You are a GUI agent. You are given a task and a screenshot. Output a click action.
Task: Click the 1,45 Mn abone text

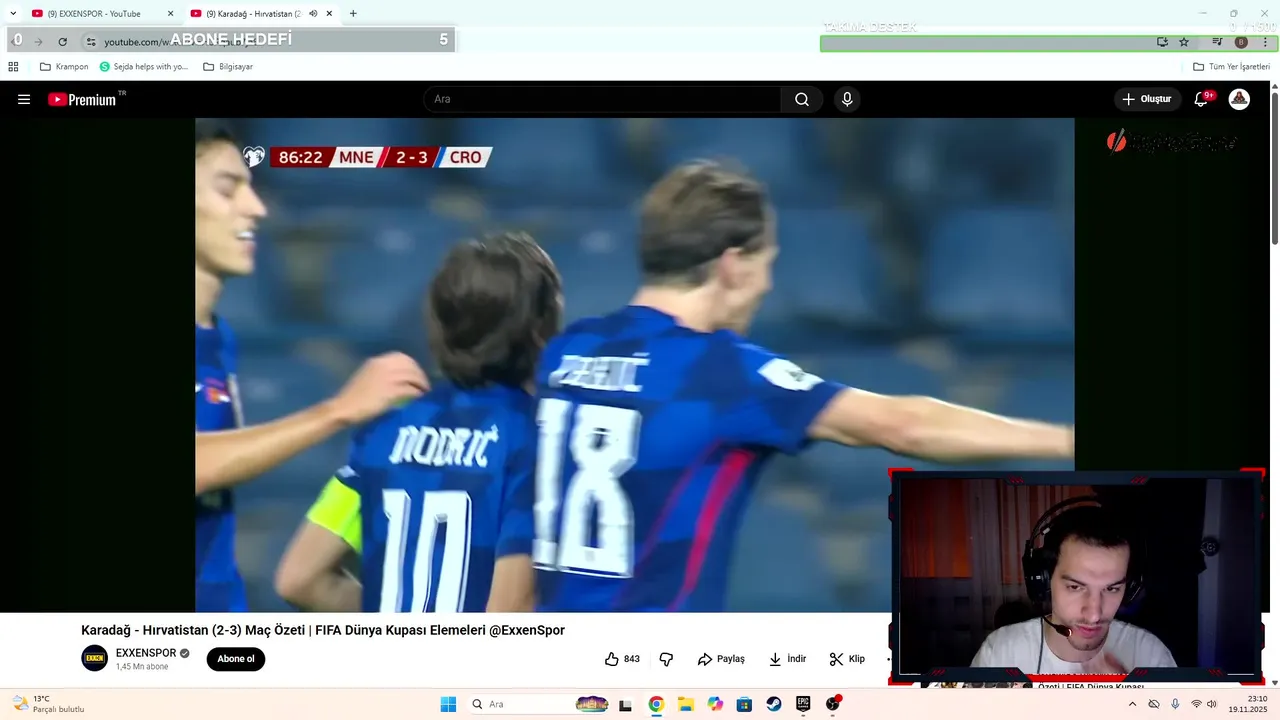142,667
